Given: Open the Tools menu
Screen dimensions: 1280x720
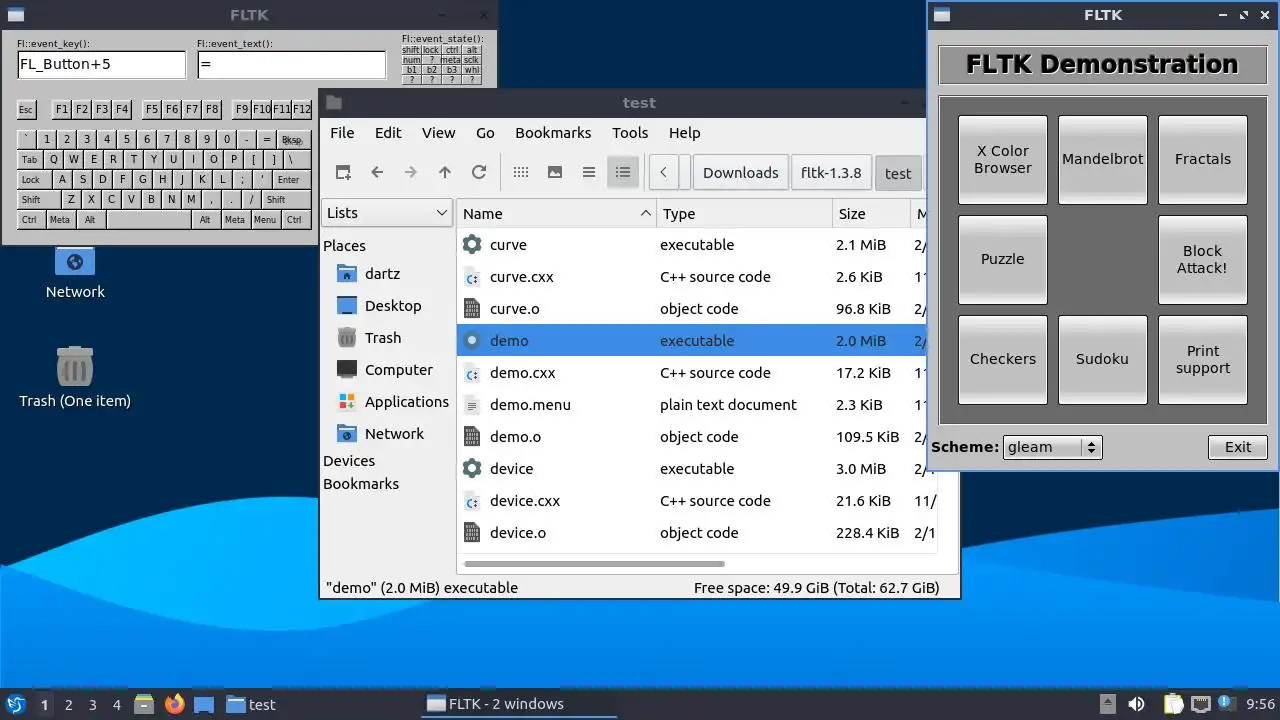Looking at the screenshot, I should [x=630, y=133].
